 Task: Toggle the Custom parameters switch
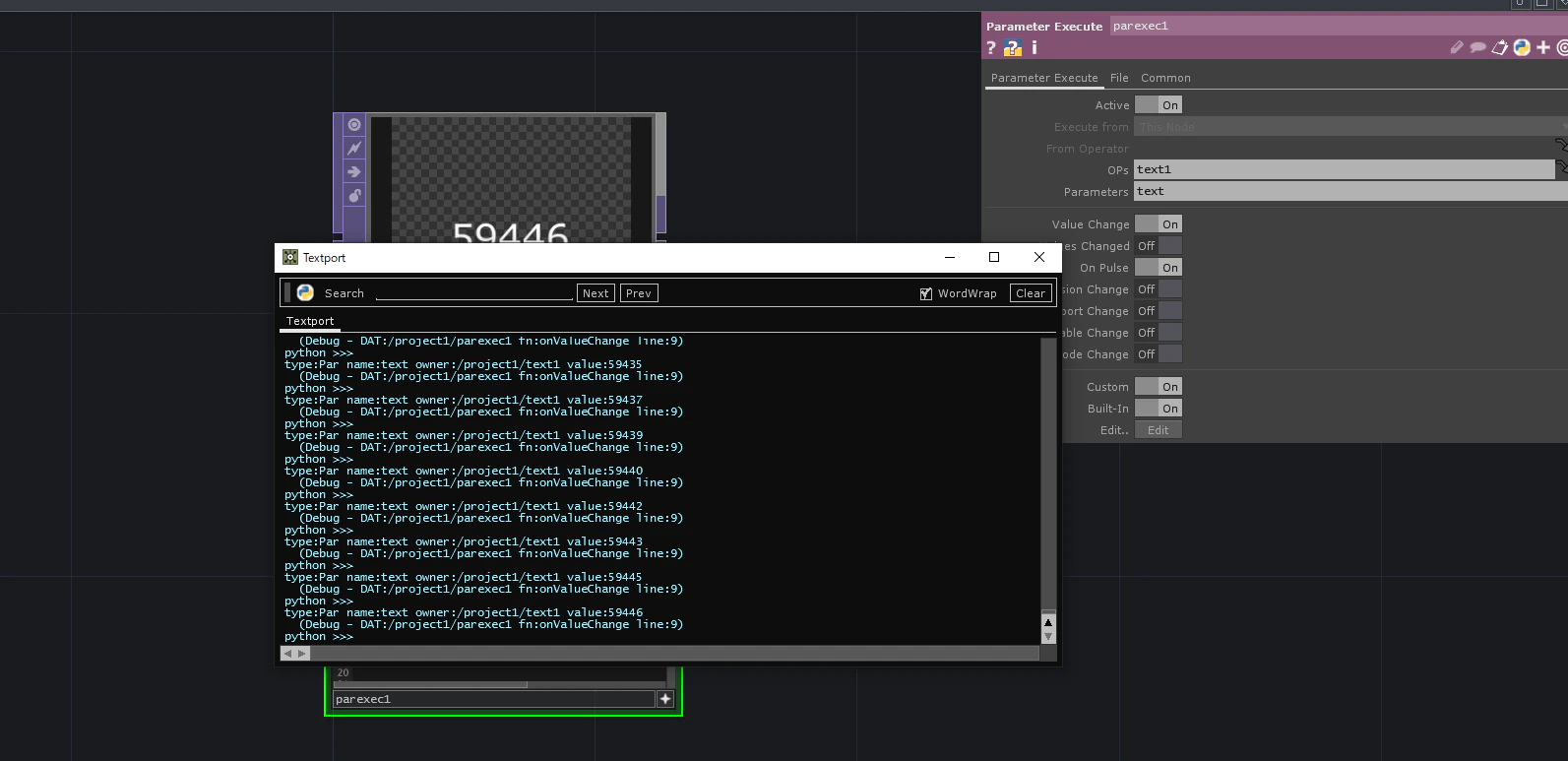coord(1159,387)
